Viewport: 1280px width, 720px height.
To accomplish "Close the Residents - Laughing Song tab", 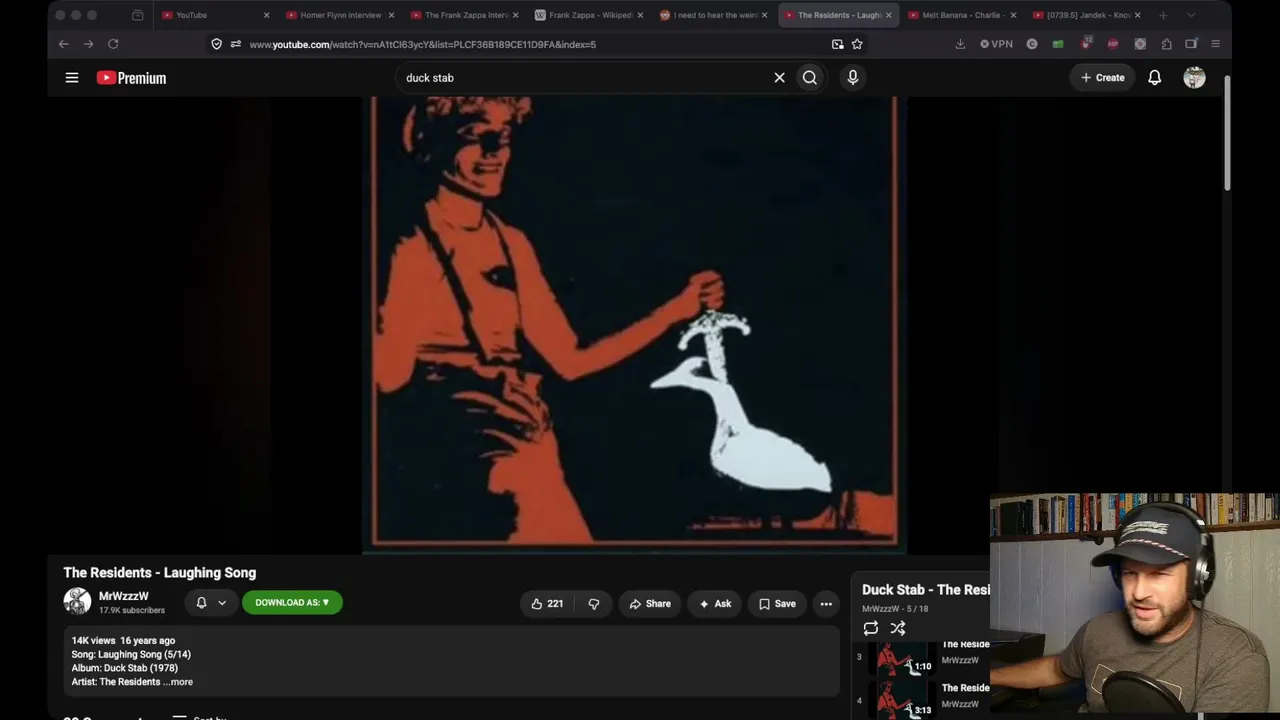I will click(888, 15).
